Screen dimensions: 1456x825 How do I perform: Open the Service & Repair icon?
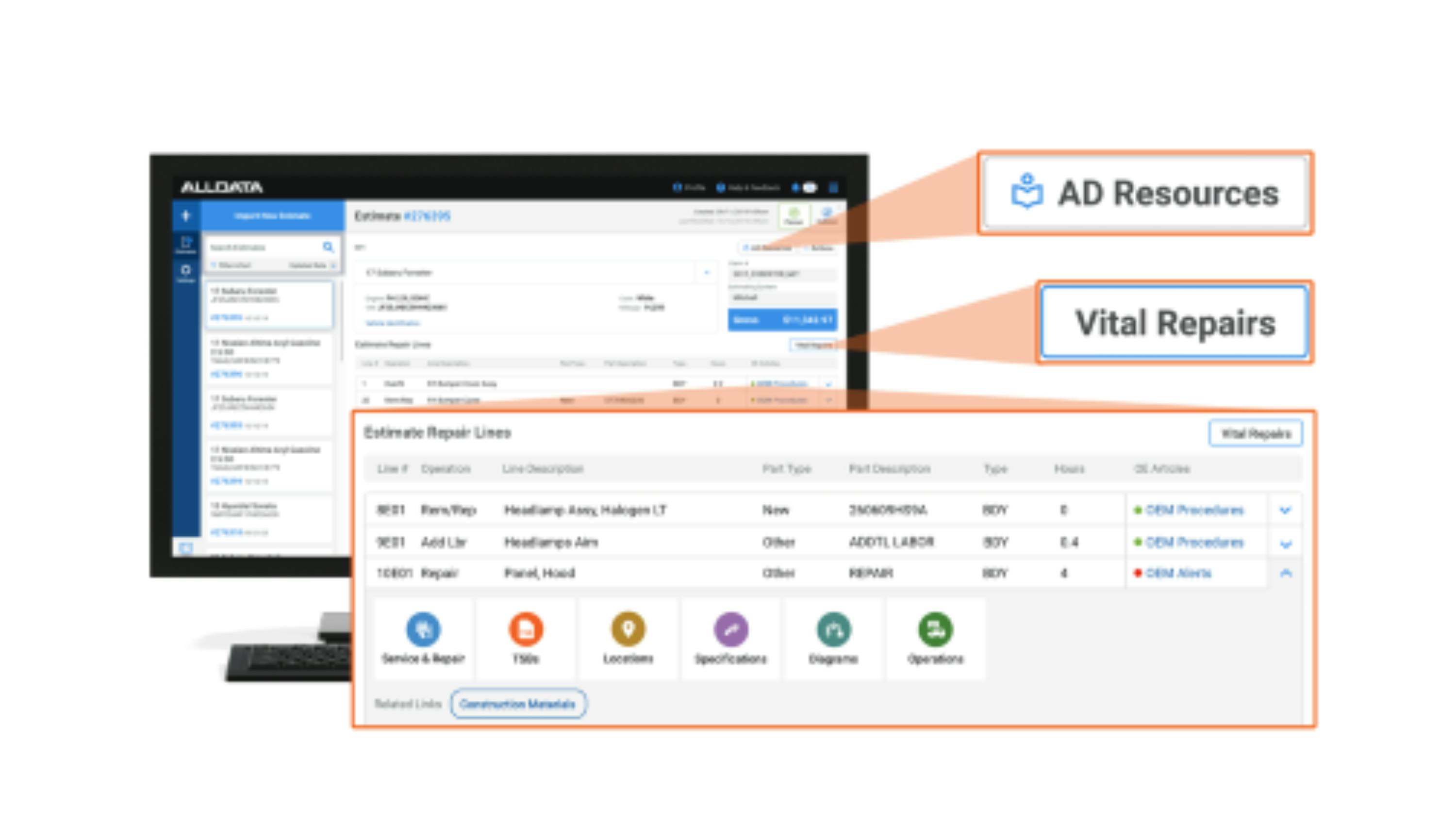[x=423, y=629]
